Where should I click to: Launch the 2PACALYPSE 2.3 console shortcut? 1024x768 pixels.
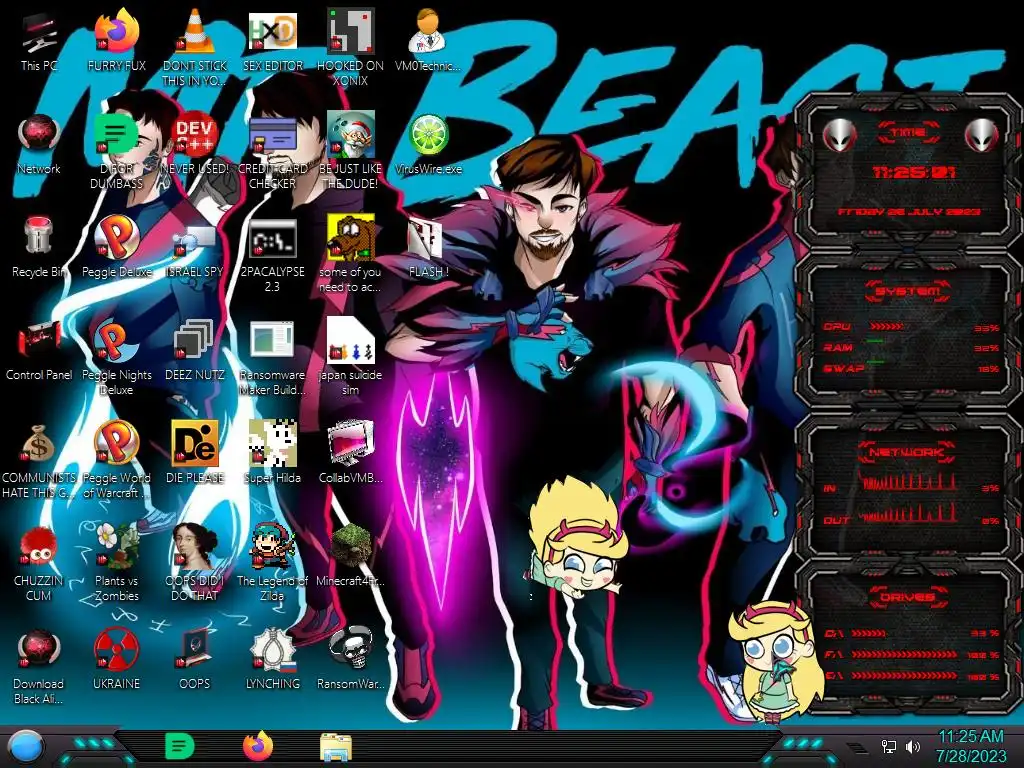272,254
